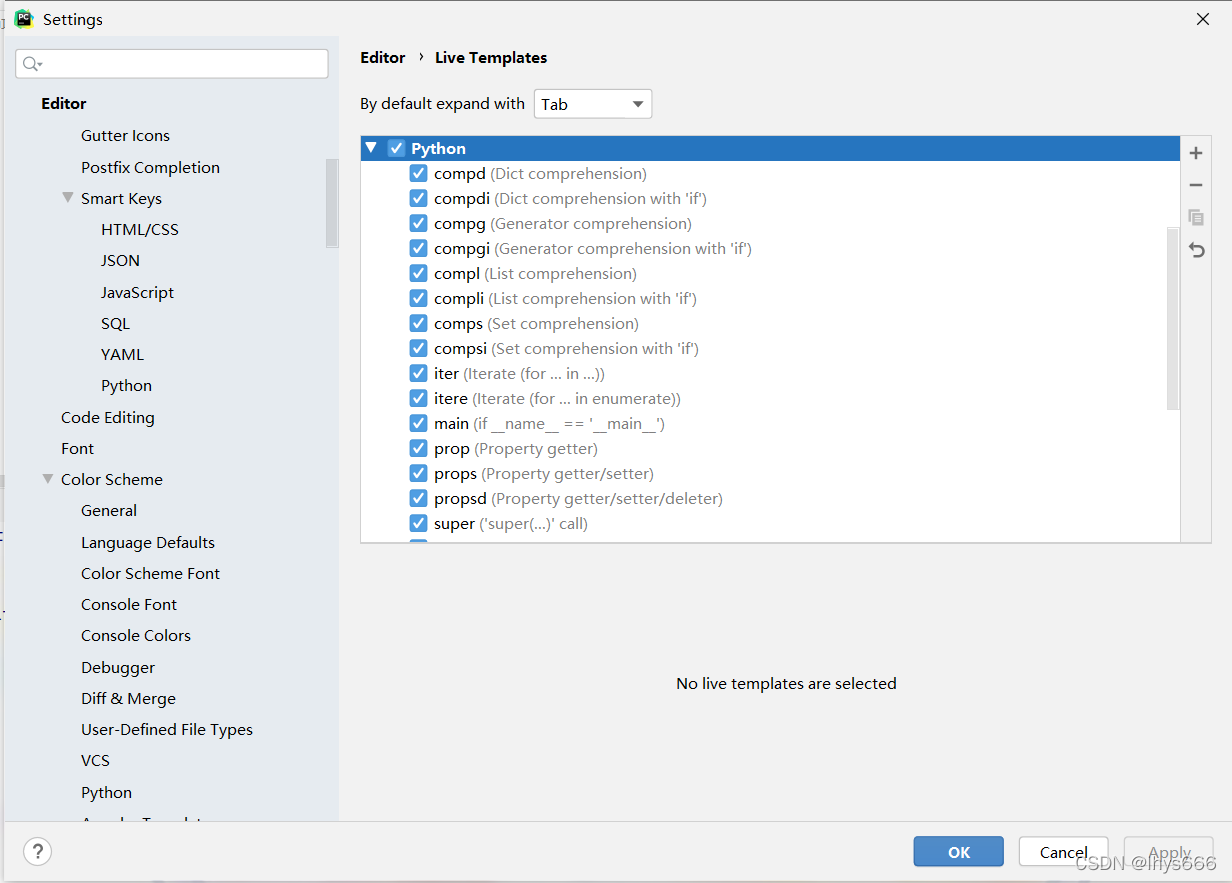Open the 'By default expand with' Tab dropdown
The image size is (1232, 883).
tap(593, 104)
